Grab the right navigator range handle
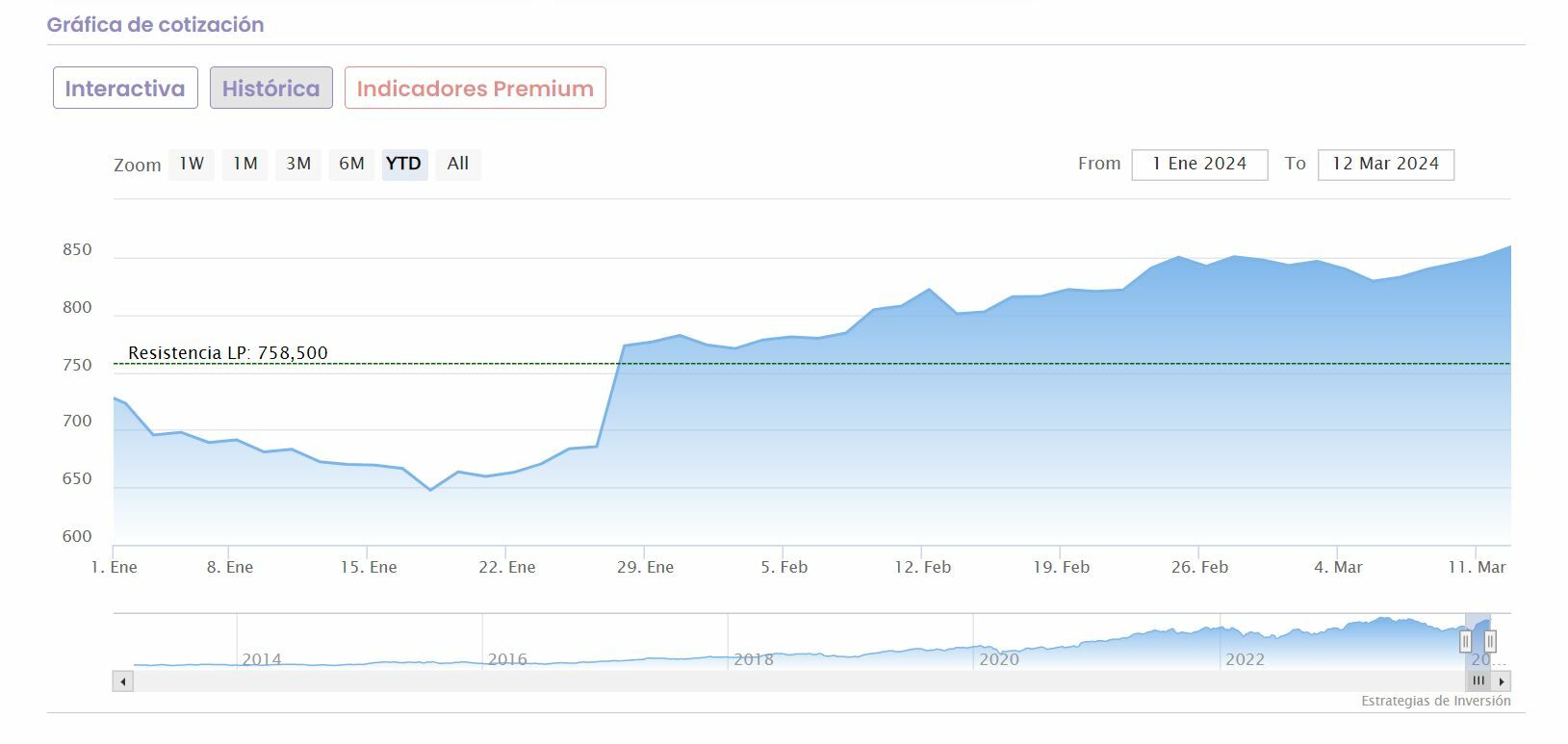Viewport: 1568px width, 744px height. pos(1490,640)
